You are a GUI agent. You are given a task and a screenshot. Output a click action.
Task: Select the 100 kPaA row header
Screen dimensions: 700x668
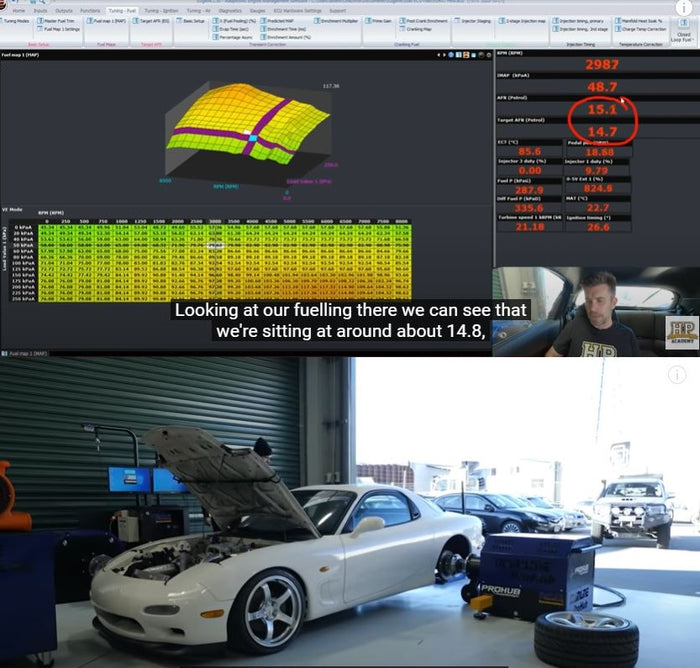tap(23, 263)
